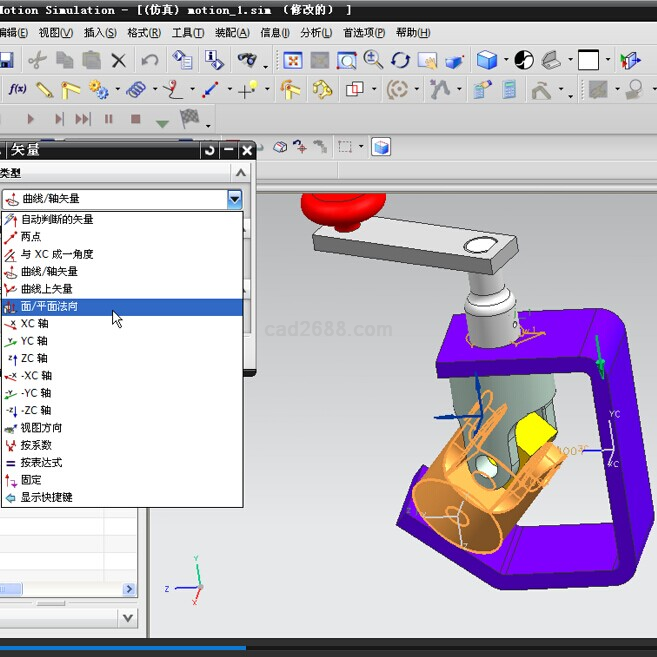Click the checkered flag icon

pos(189,119)
